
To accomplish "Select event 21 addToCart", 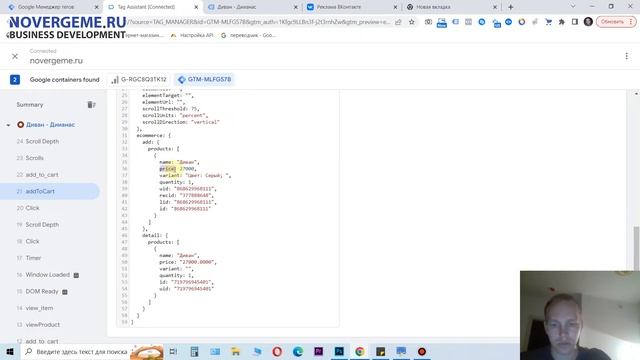I will [50, 191].
